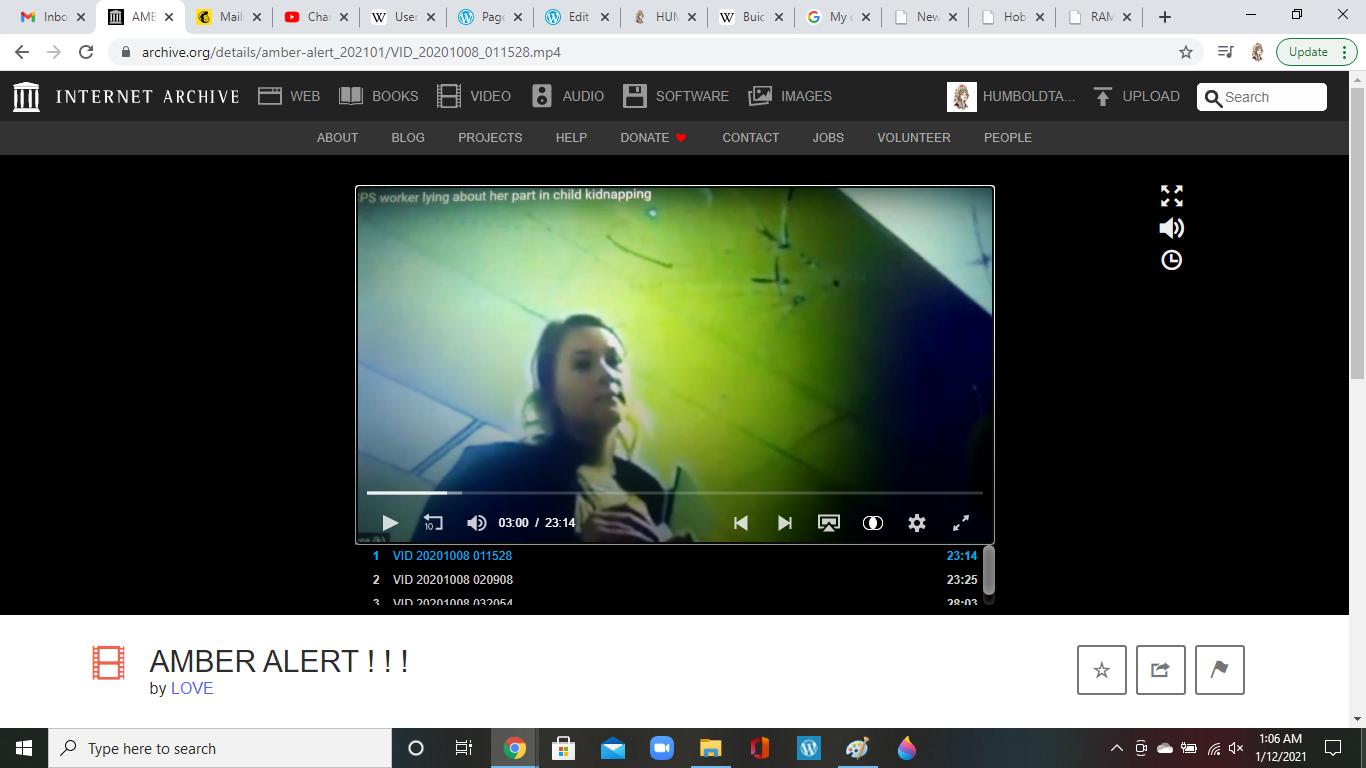The height and width of the screenshot is (768, 1366).
Task: Open the VOLUNTEER link
Action: point(914,138)
